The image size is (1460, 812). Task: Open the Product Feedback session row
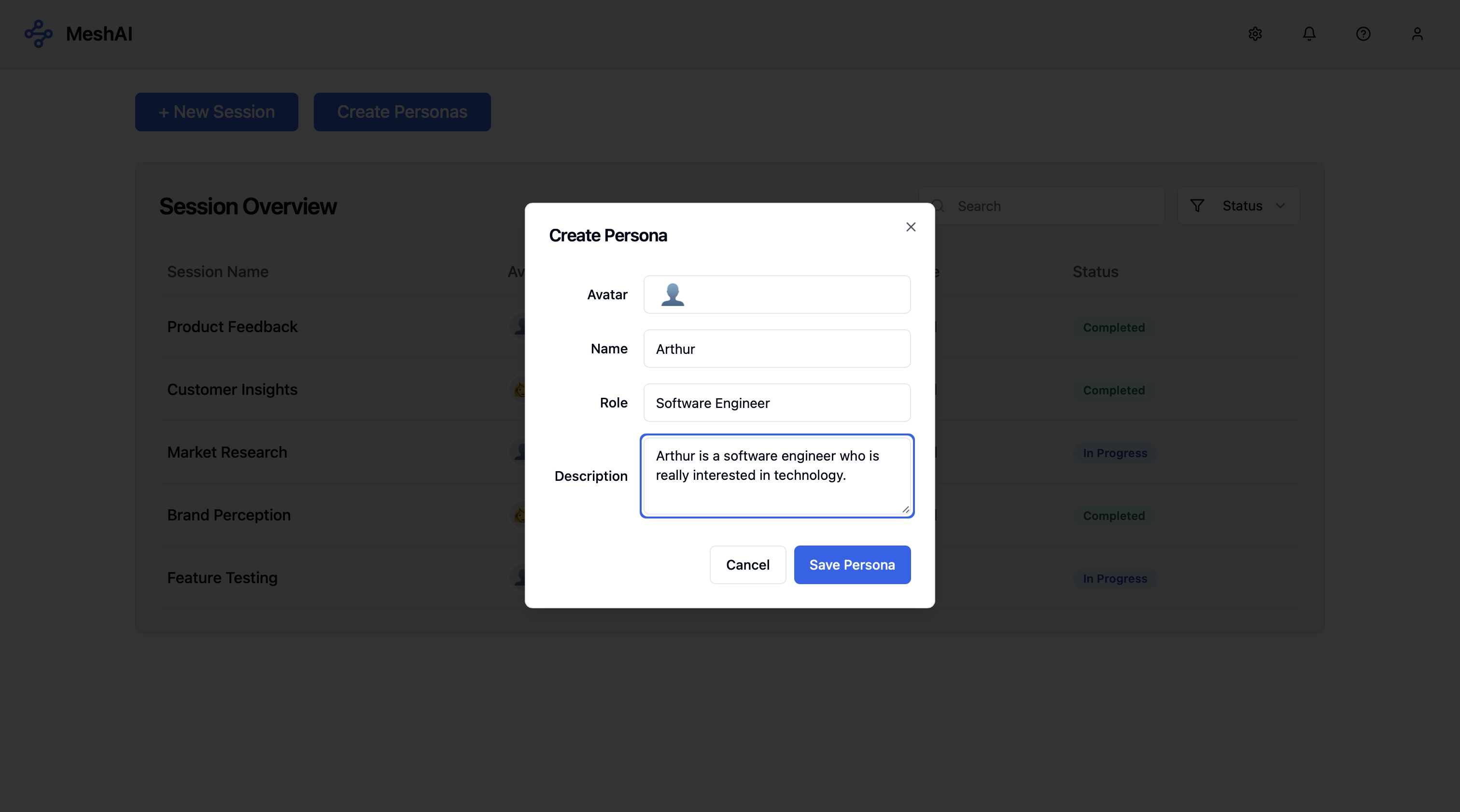[x=232, y=326]
